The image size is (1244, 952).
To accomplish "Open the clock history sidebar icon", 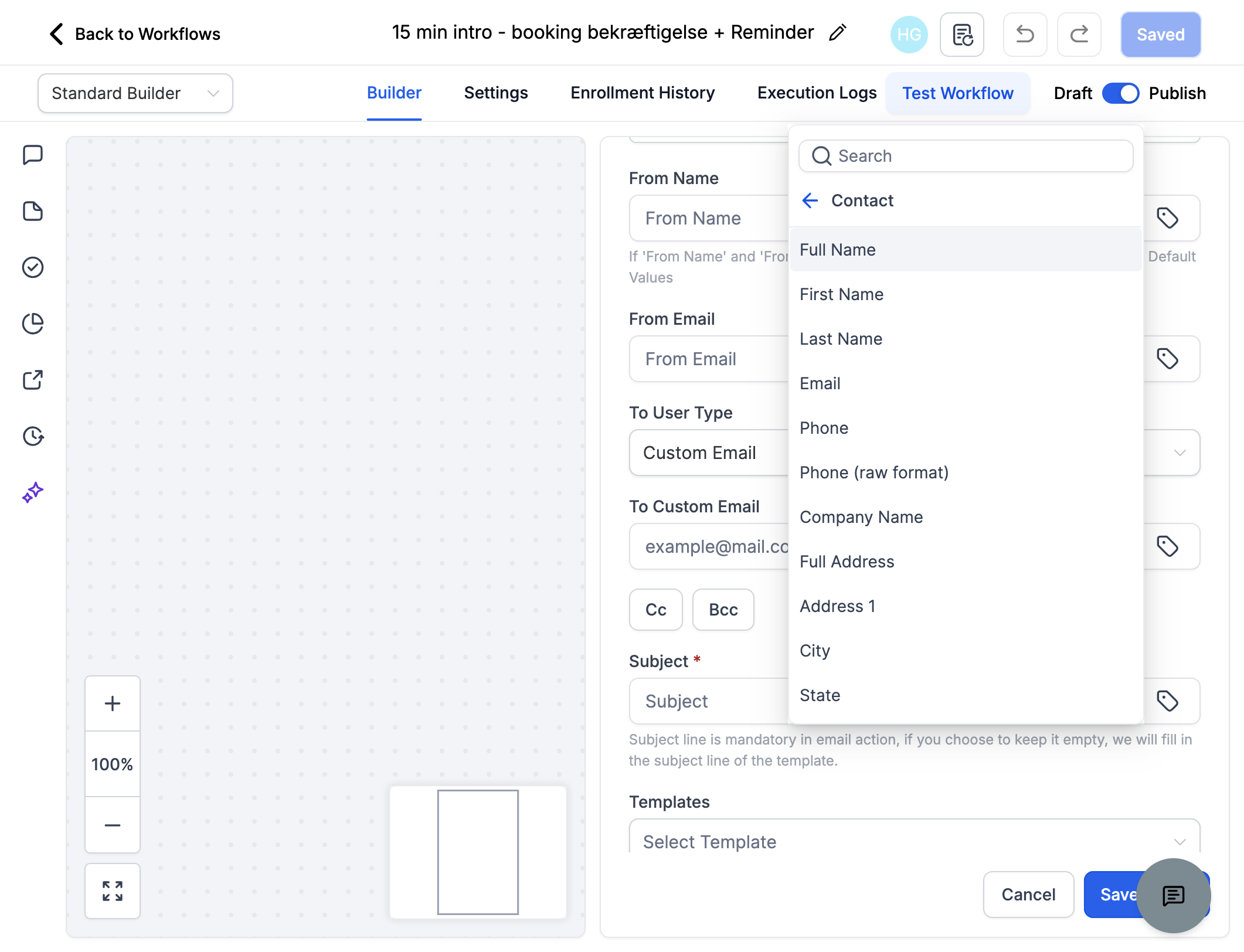I will pyautogui.click(x=33, y=436).
